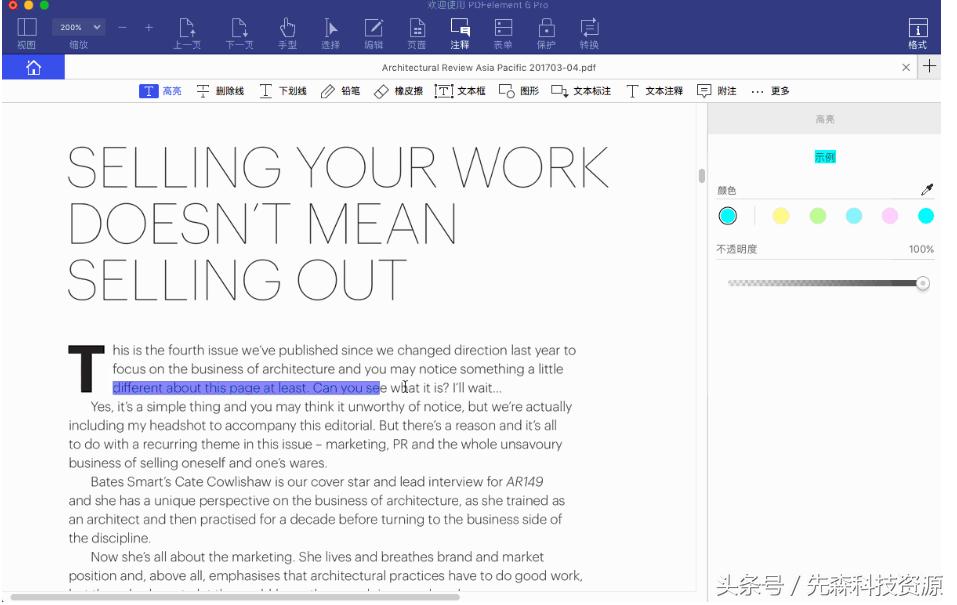Choose the yellow highlight color
The image size is (957, 605).
781,216
